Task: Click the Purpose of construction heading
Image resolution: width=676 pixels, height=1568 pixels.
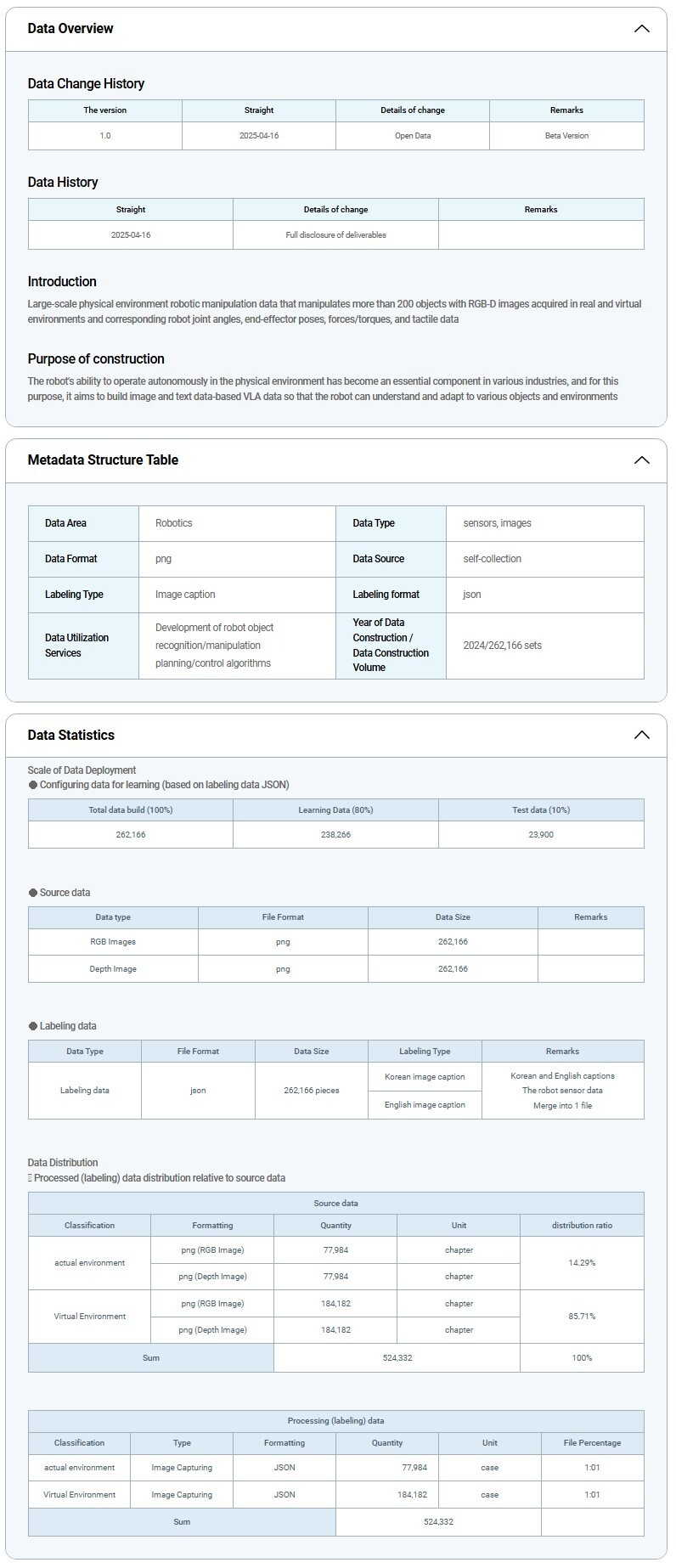Action: pos(96,359)
